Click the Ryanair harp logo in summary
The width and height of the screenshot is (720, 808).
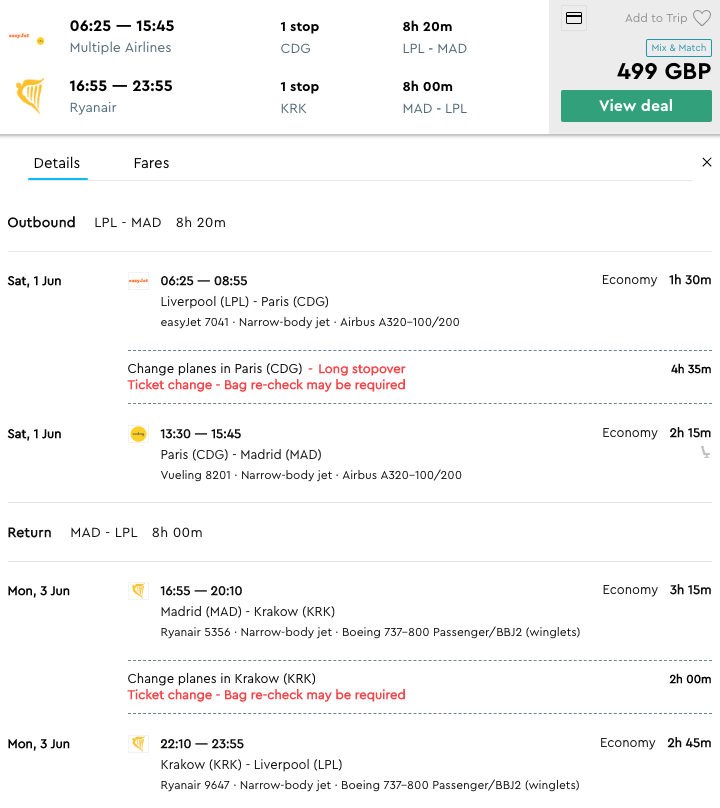point(29,96)
